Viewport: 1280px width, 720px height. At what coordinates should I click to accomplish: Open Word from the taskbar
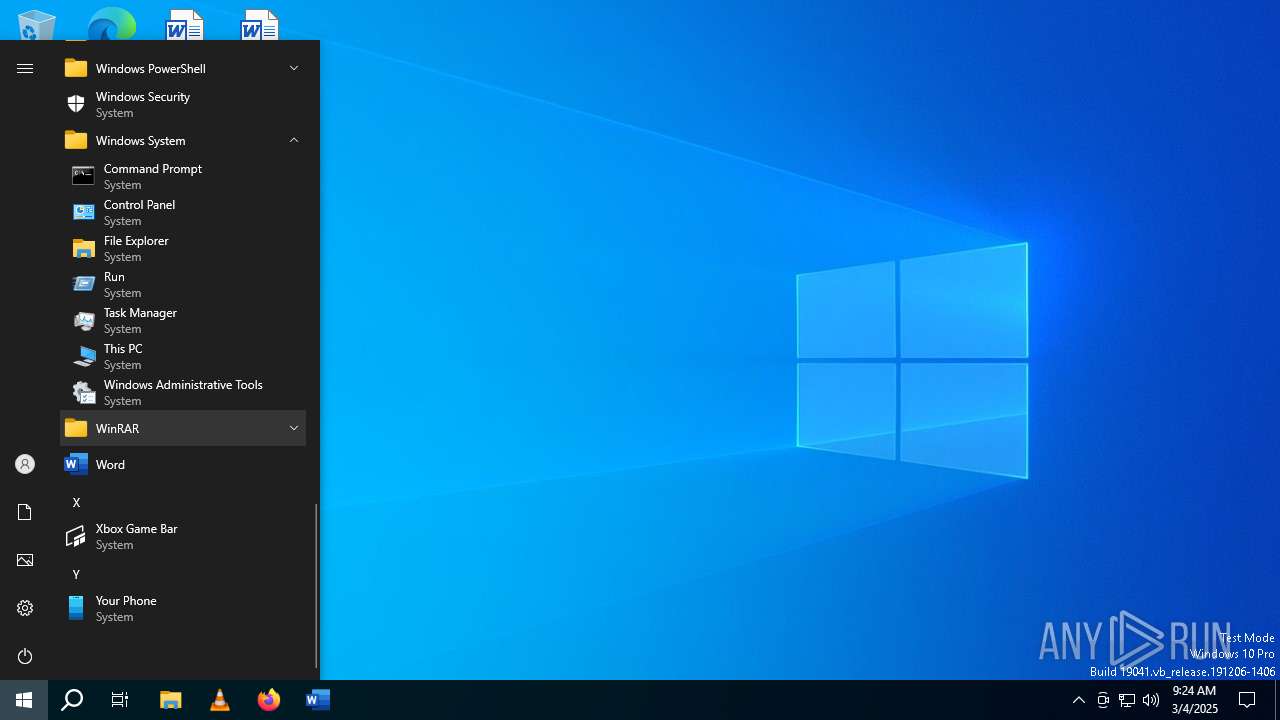pyautogui.click(x=318, y=700)
